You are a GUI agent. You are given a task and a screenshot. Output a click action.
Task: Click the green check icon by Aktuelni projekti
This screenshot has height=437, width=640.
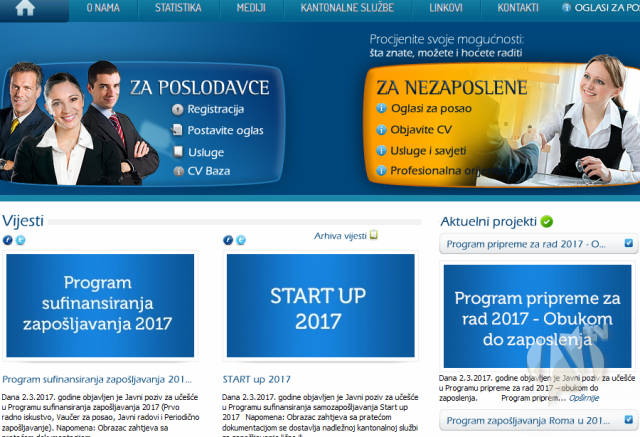pos(547,222)
